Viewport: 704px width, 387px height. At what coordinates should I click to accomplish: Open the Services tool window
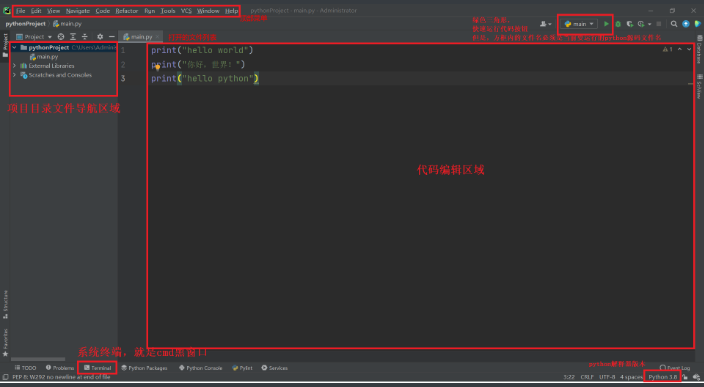[274, 368]
